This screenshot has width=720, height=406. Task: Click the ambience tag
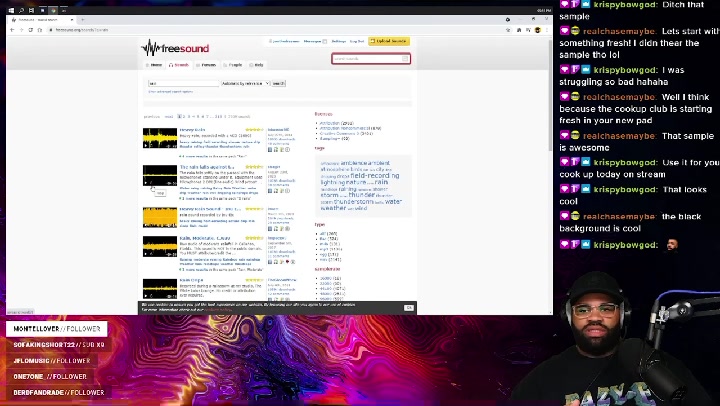coord(354,163)
